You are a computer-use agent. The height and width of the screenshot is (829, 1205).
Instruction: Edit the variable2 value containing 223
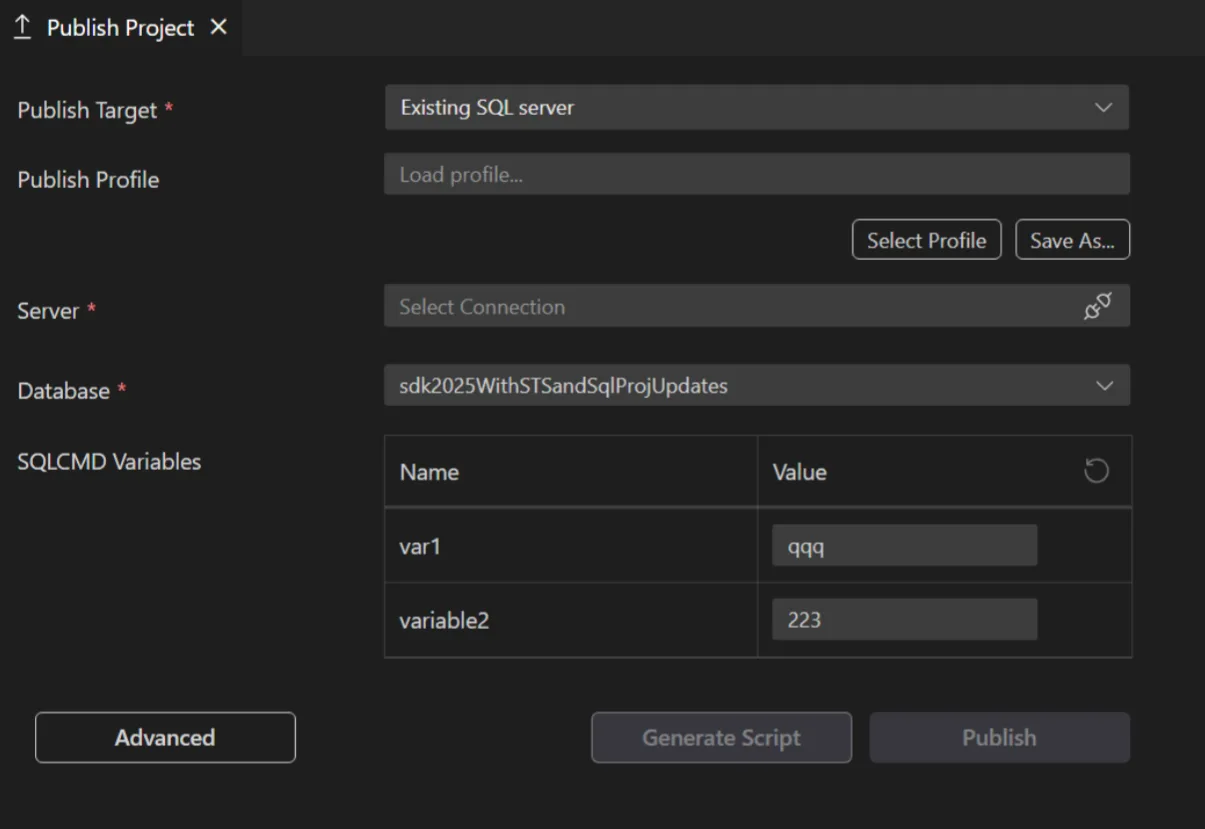point(904,619)
